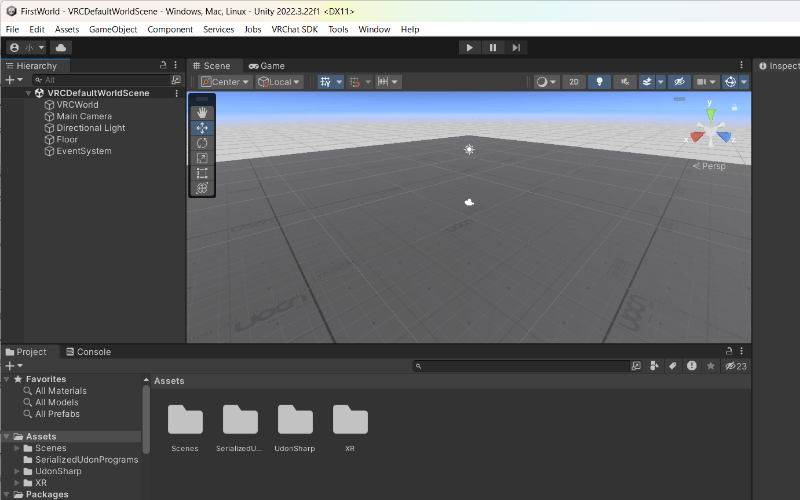
Task: Expand the Scenes folder in tree
Action: tap(17, 448)
